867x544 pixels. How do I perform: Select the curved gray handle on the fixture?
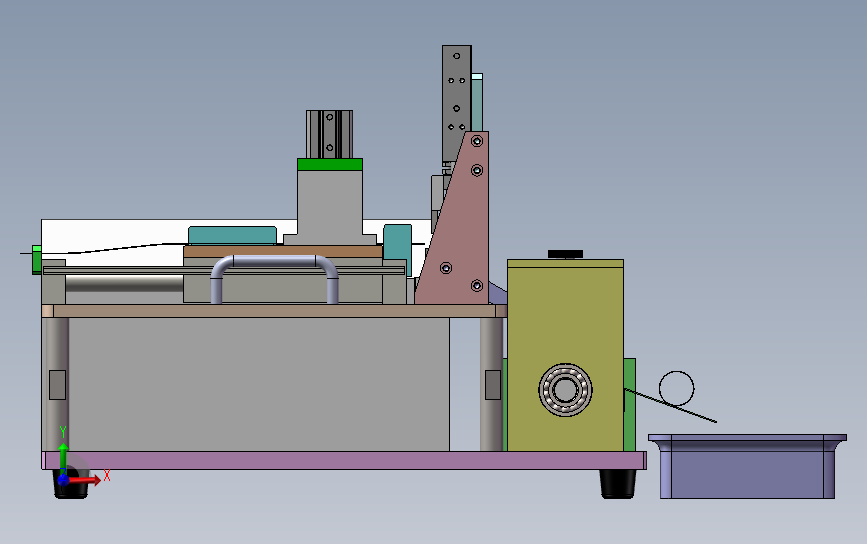pos(274,279)
